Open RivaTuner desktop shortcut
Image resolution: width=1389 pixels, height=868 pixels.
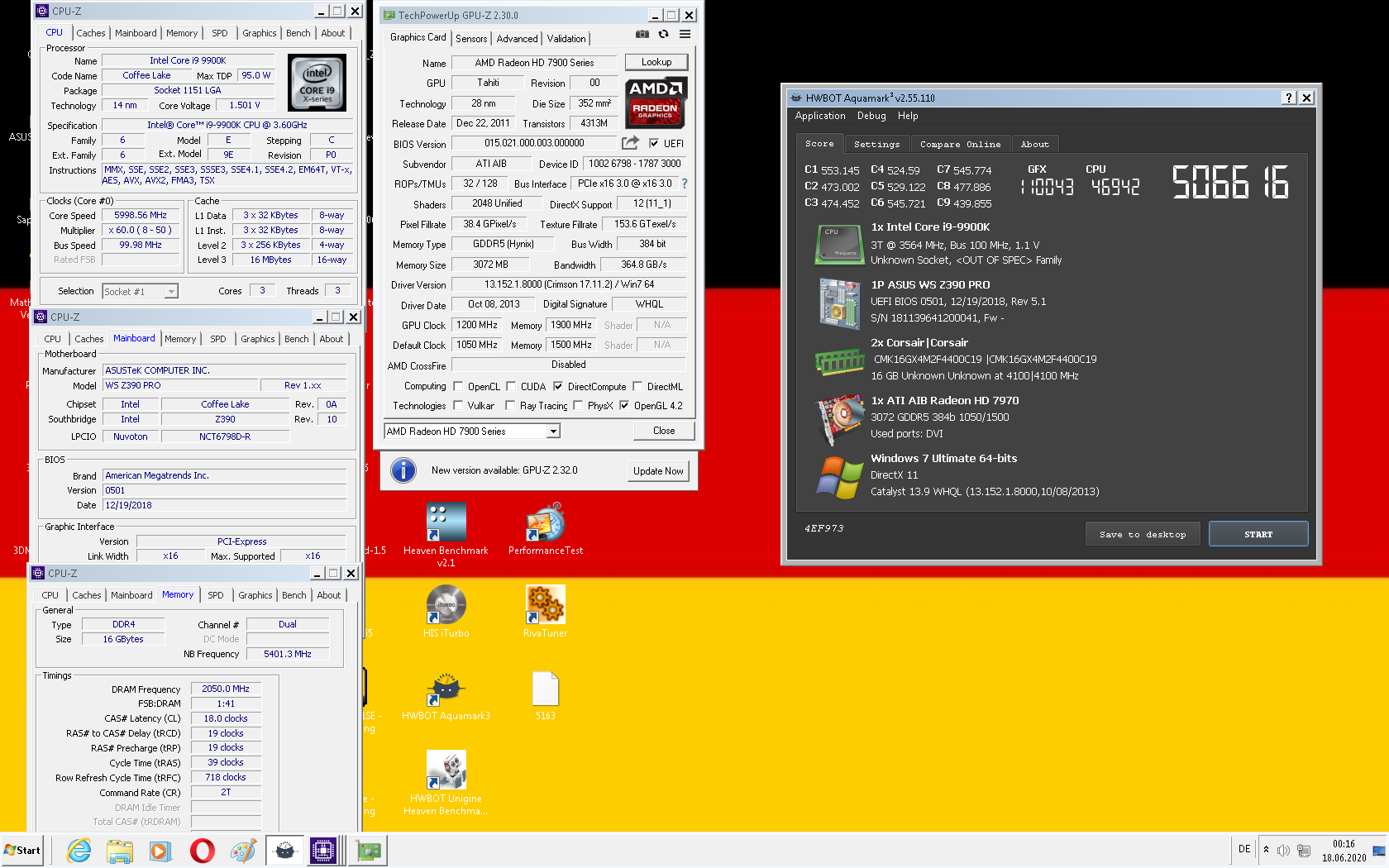click(545, 612)
